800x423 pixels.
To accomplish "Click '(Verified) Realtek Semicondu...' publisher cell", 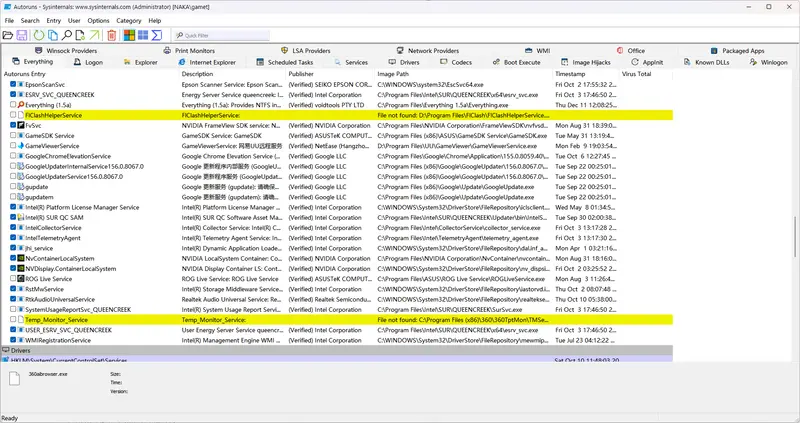I will tap(330, 299).
